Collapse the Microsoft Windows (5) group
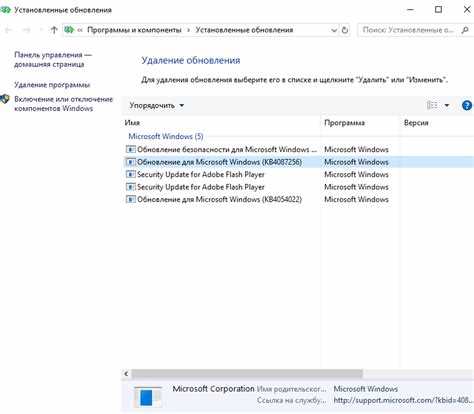Image resolution: width=474 pixels, height=414 pixels. pyautogui.click(x=166, y=136)
